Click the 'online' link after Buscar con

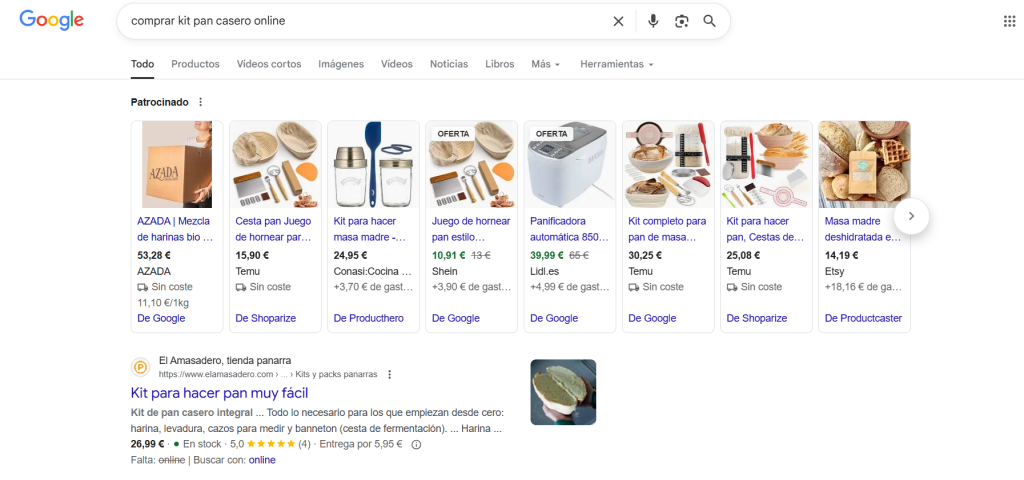tap(262, 460)
